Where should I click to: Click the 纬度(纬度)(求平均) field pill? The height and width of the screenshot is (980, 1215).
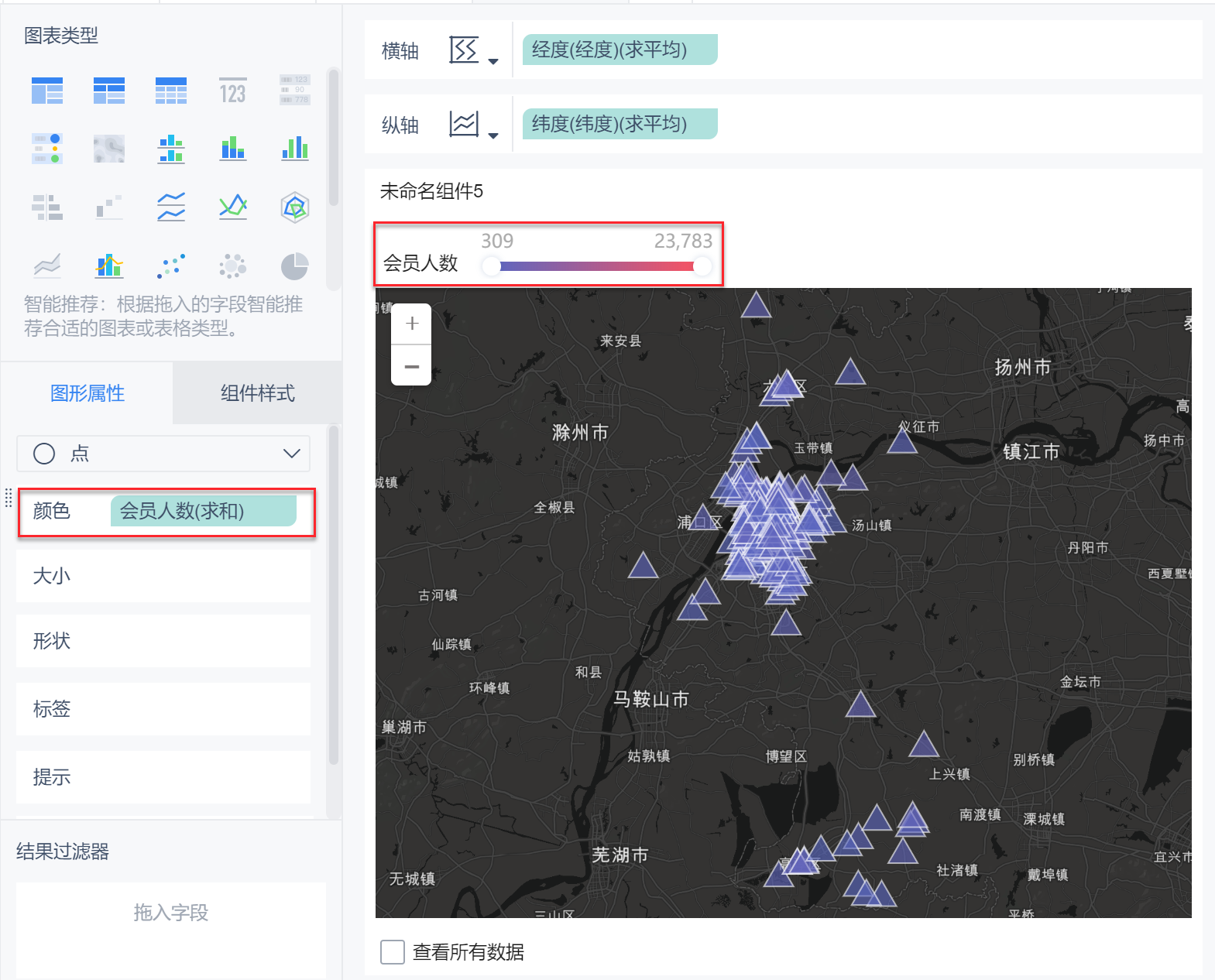(620, 124)
